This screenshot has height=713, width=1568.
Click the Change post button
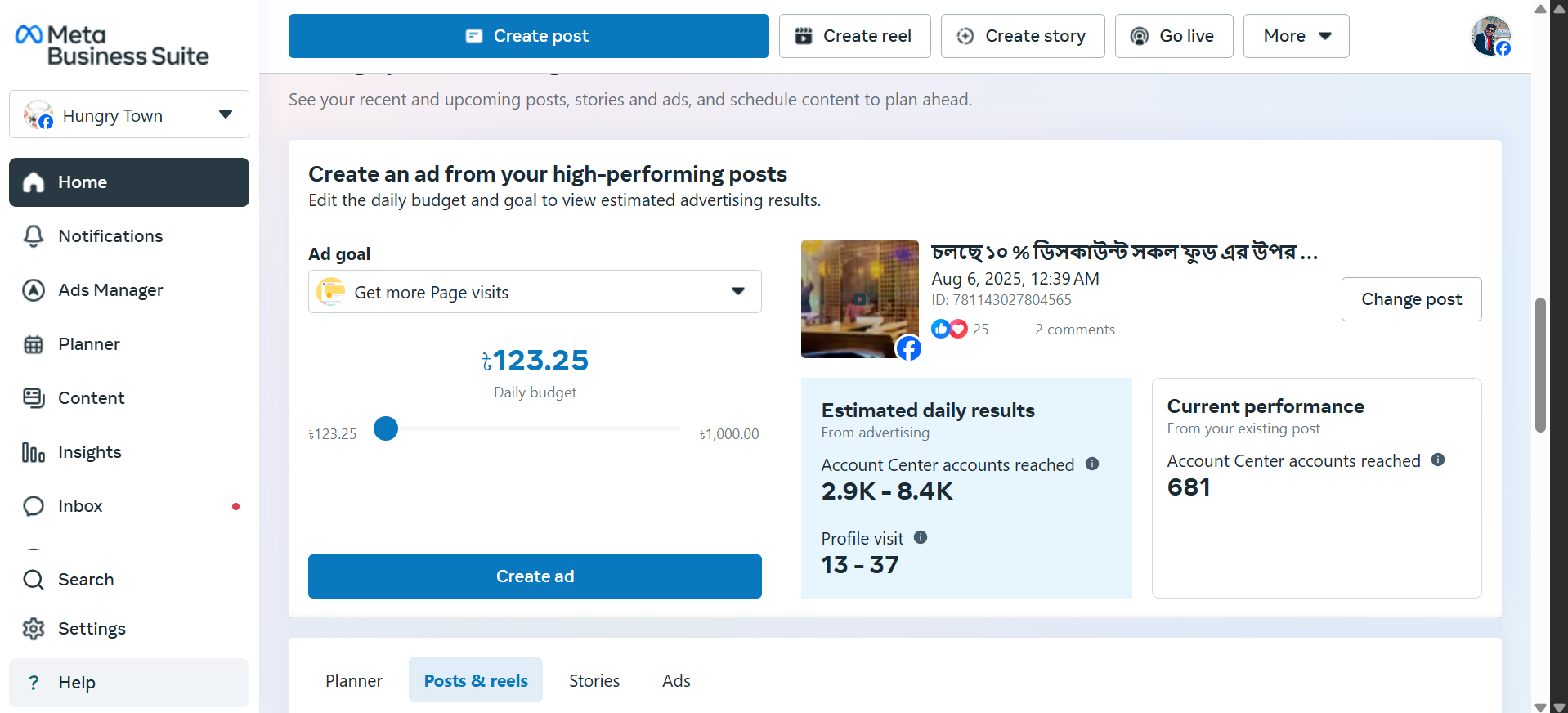pos(1411,299)
